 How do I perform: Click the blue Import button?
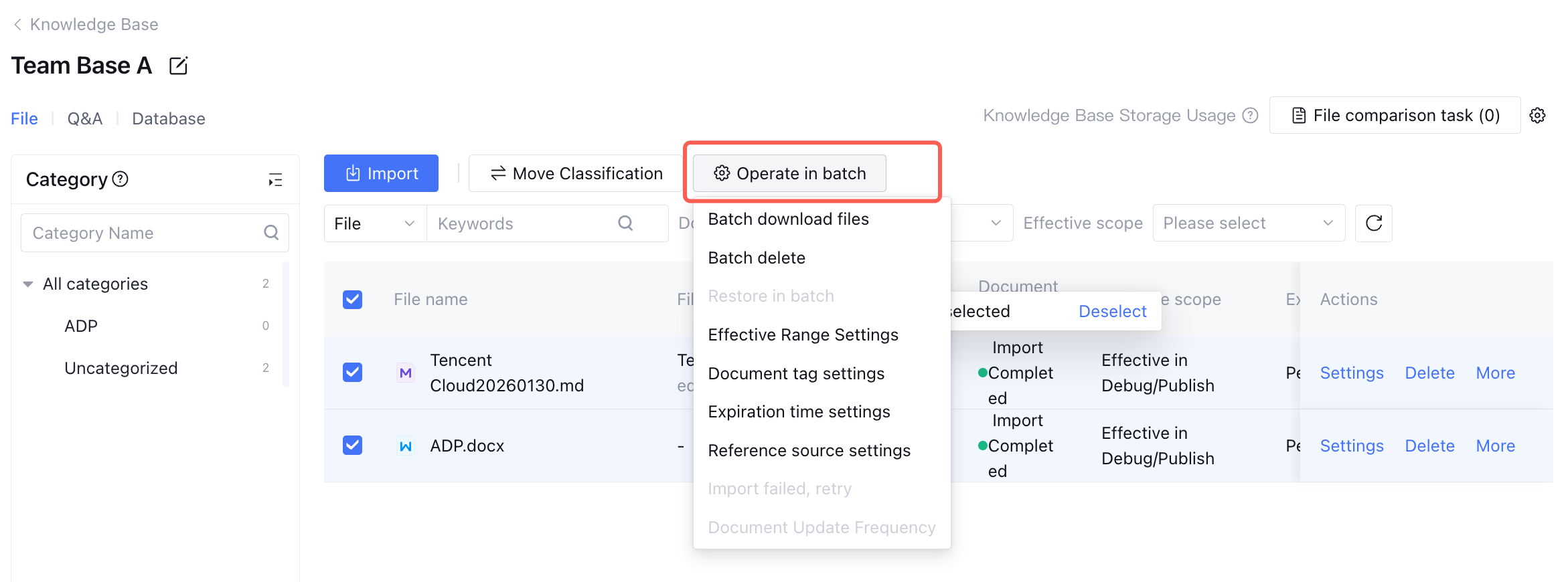pyautogui.click(x=381, y=173)
